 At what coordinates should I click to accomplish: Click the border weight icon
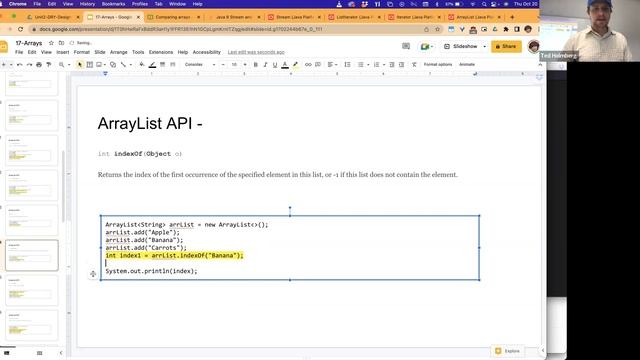click(162, 64)
